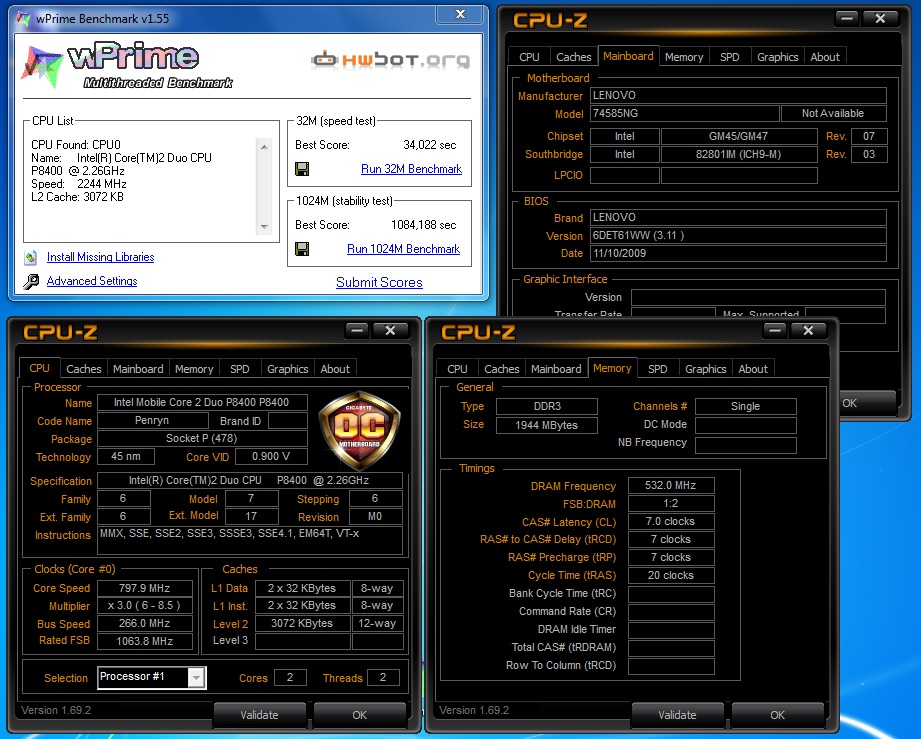
Task: Click the Code Name field Penryn
Action: pyautogui.click(x=152, y=421)
